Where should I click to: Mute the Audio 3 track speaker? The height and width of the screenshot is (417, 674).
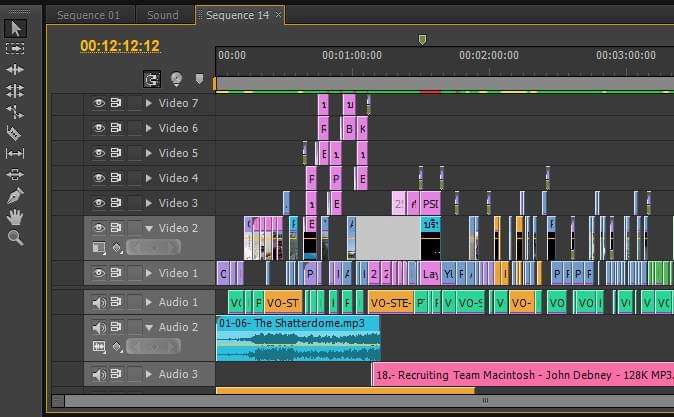pyautogui.click(x=99, y=374)
